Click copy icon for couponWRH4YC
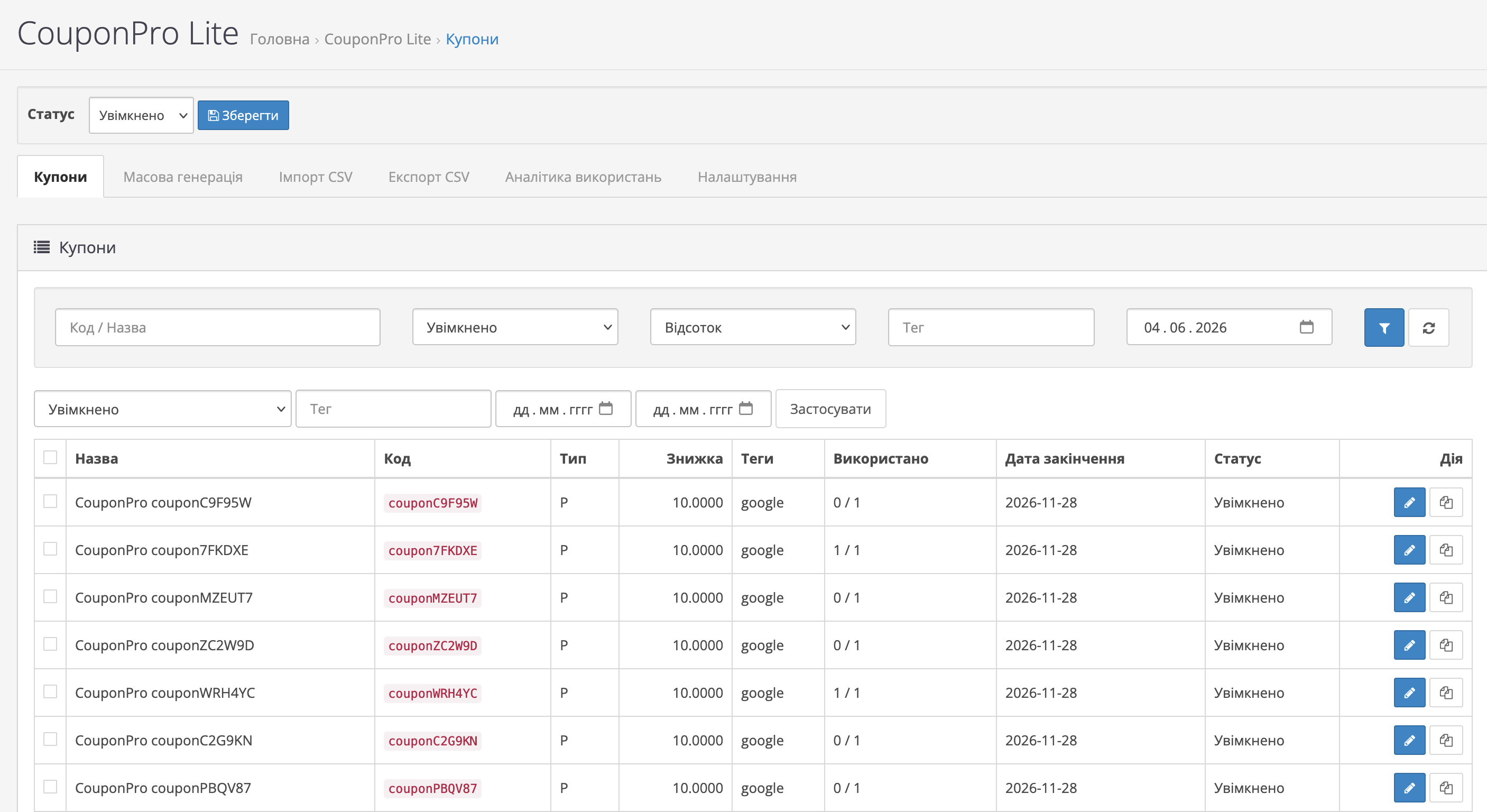The width and height of the screenshot is (1487, 812). [x=1446, y=693]
